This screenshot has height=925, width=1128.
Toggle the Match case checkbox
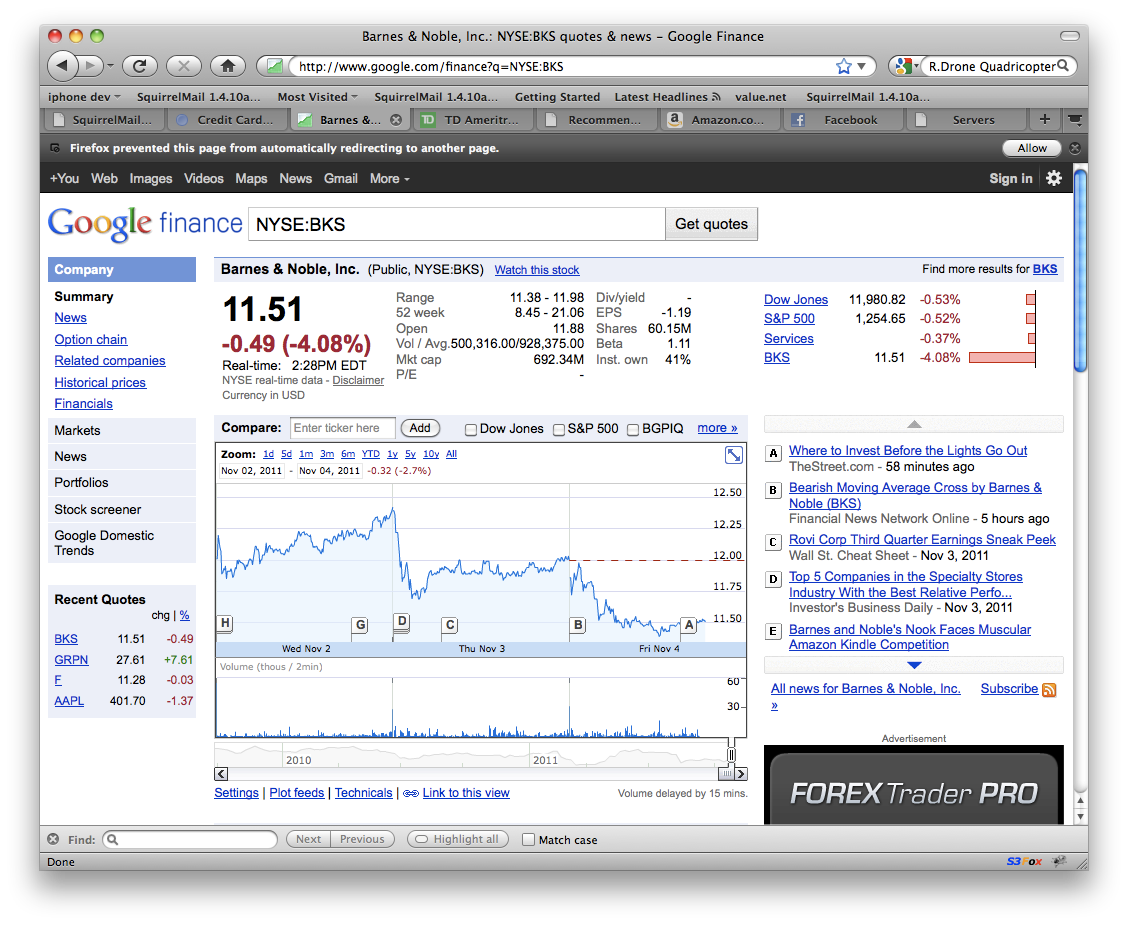coord(529,840)
